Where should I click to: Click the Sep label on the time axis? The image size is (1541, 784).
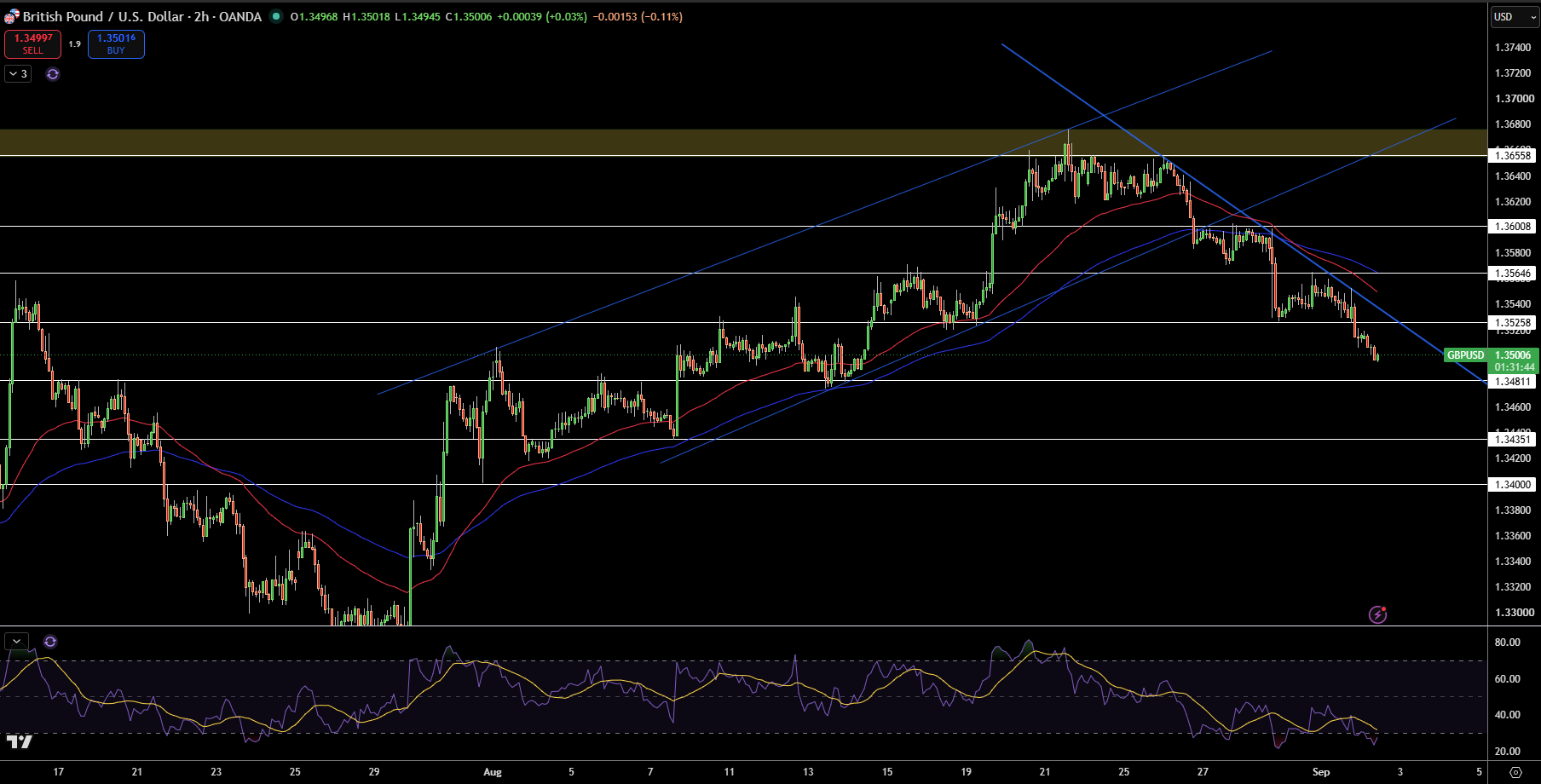coord(1321,772)
